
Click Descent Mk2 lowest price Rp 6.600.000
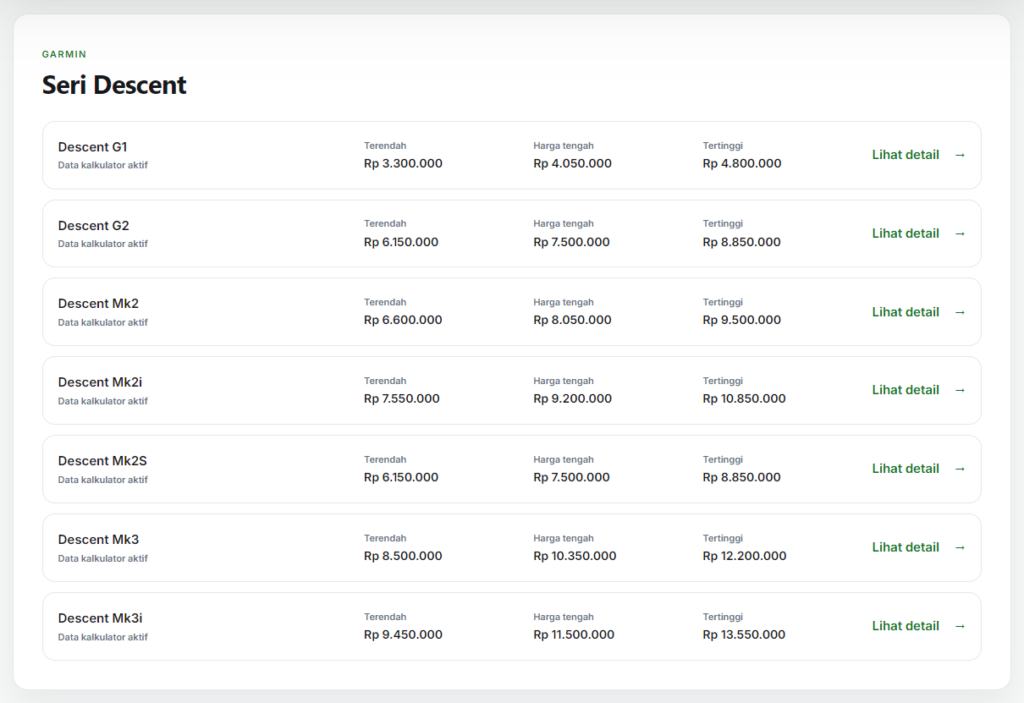point(403,320)
